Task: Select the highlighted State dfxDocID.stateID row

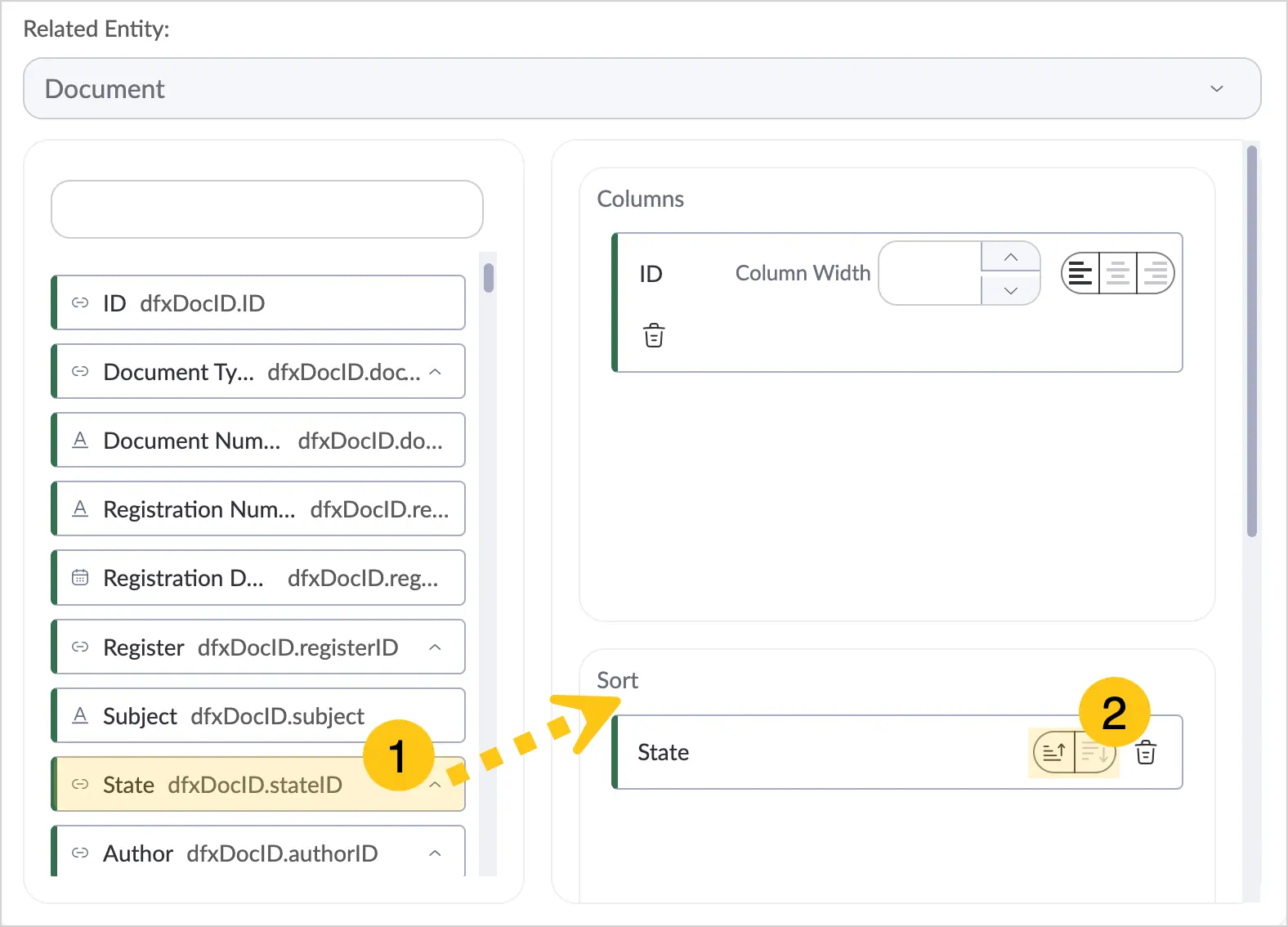Action: tap(258, 785)
